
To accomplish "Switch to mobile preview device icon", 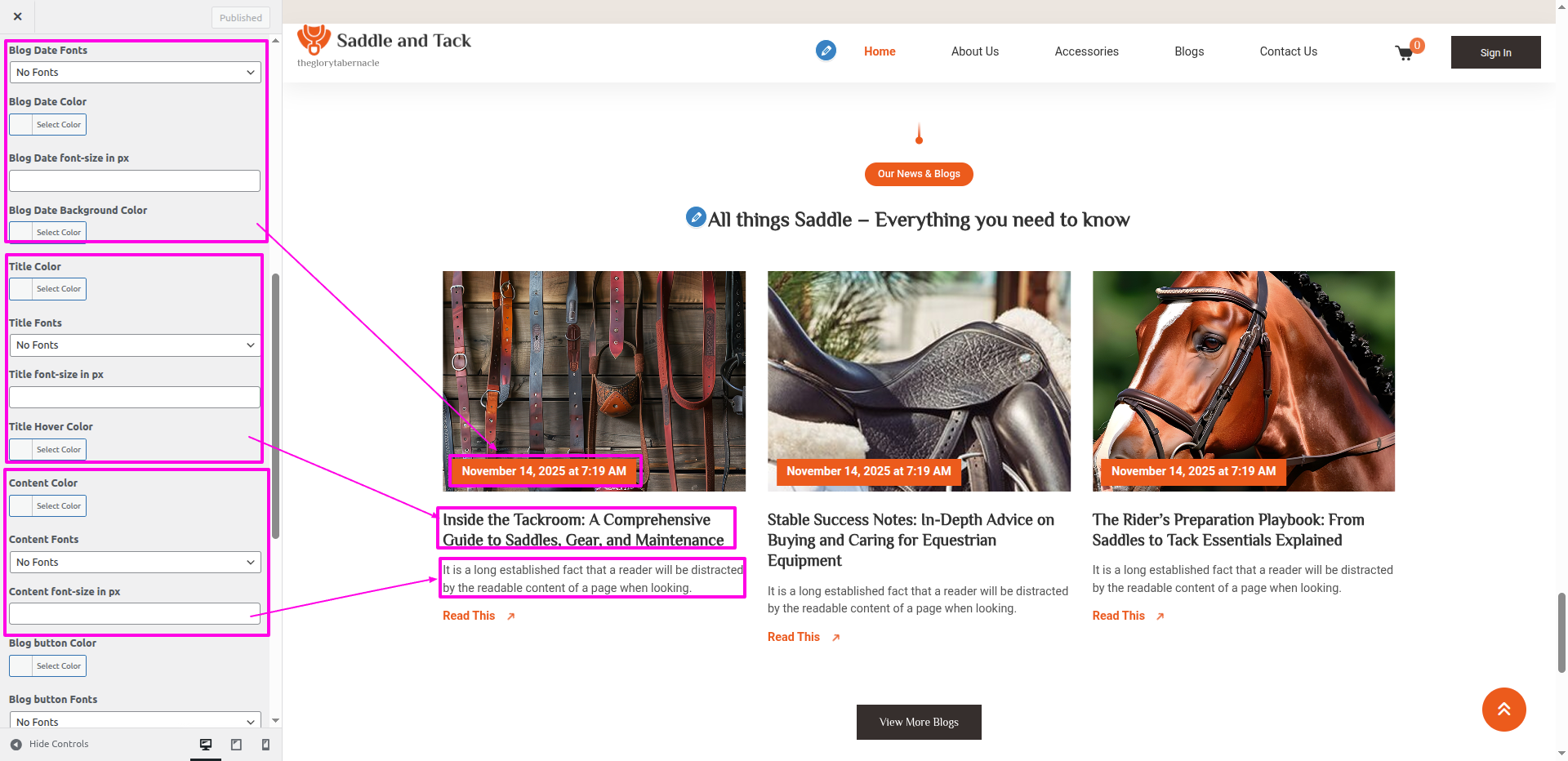I will click(x=265, y=744).
